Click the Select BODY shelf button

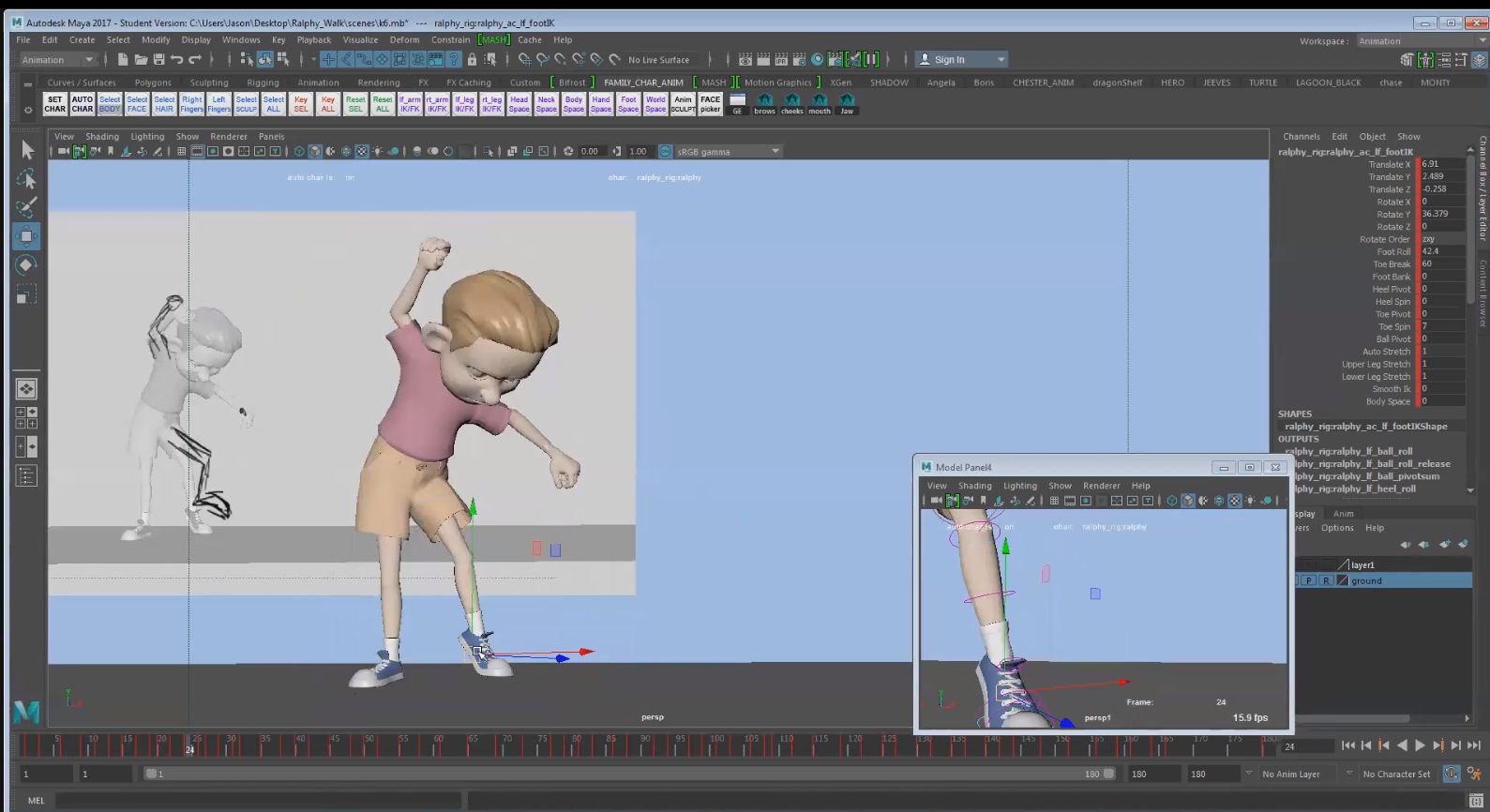(x=110, y=103)
